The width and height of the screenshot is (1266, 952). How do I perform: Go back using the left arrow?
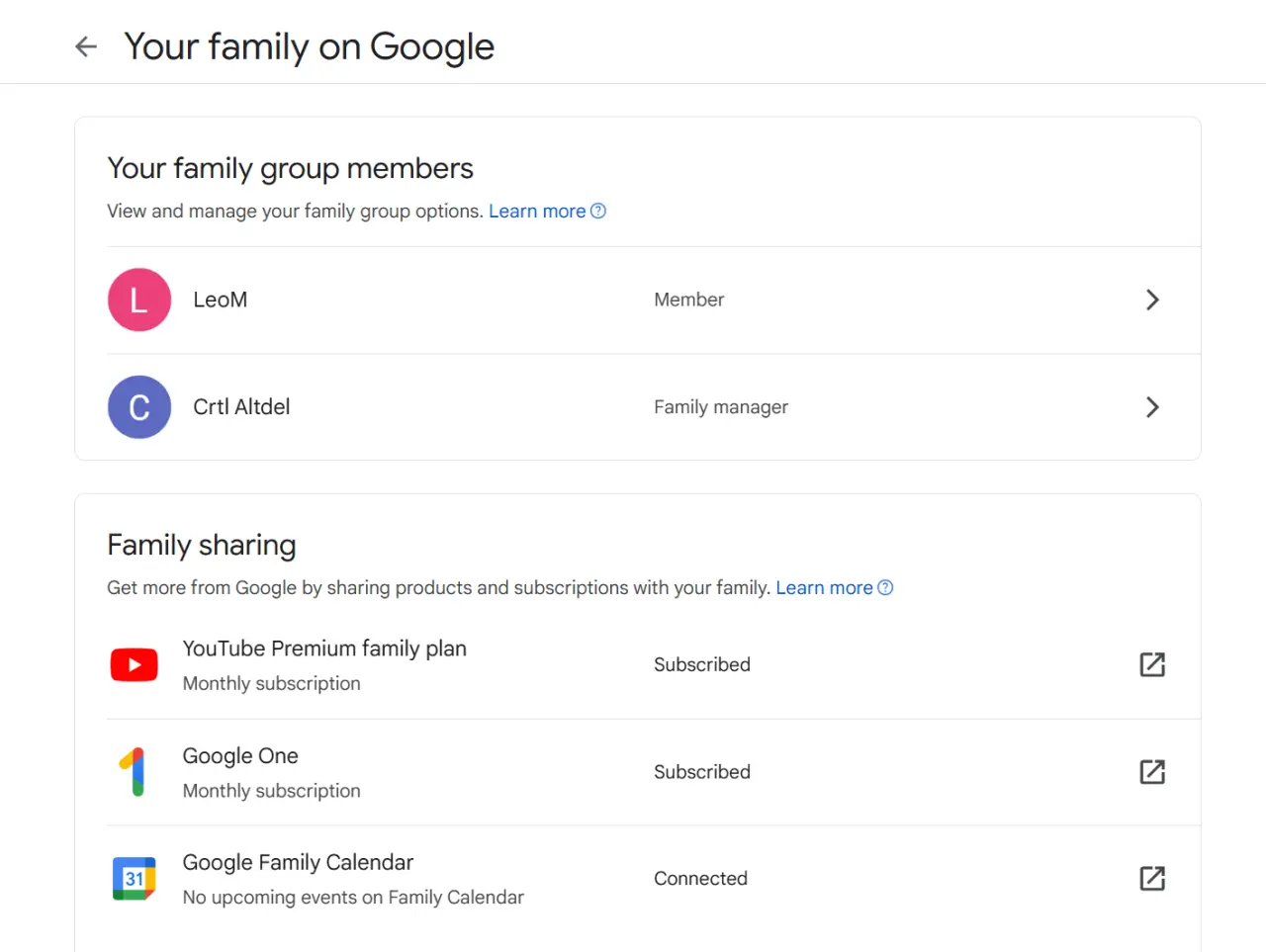coord(86,46)
